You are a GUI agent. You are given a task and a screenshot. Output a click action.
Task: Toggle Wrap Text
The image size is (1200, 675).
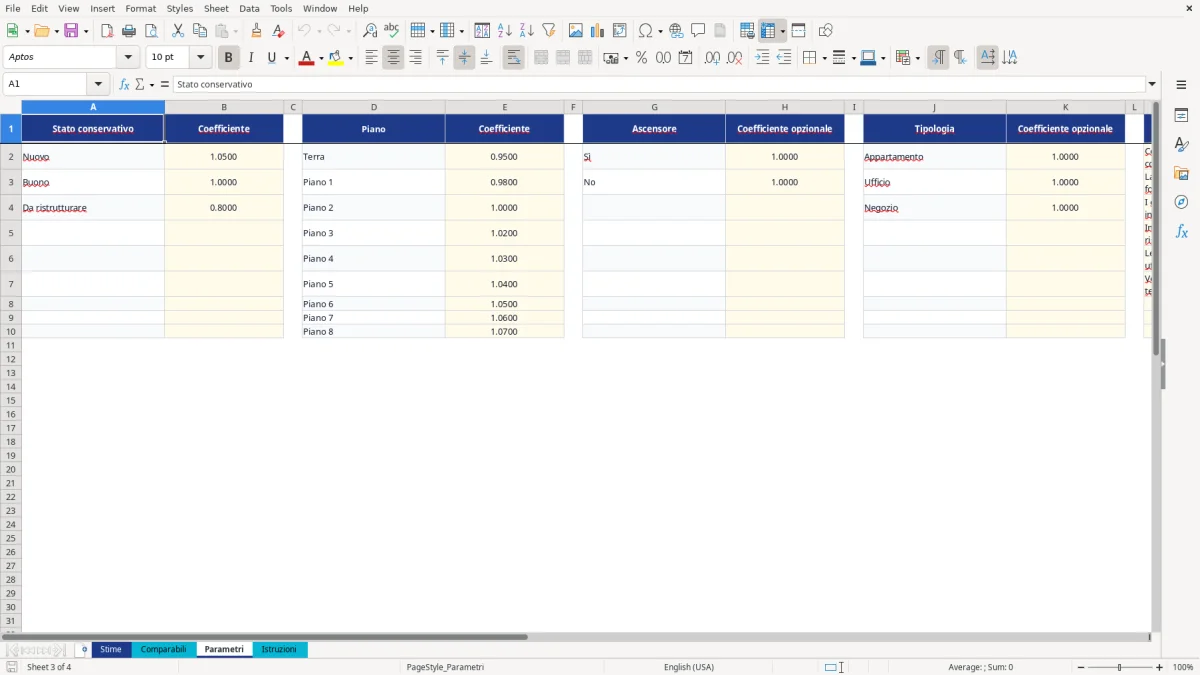(513, 58)
